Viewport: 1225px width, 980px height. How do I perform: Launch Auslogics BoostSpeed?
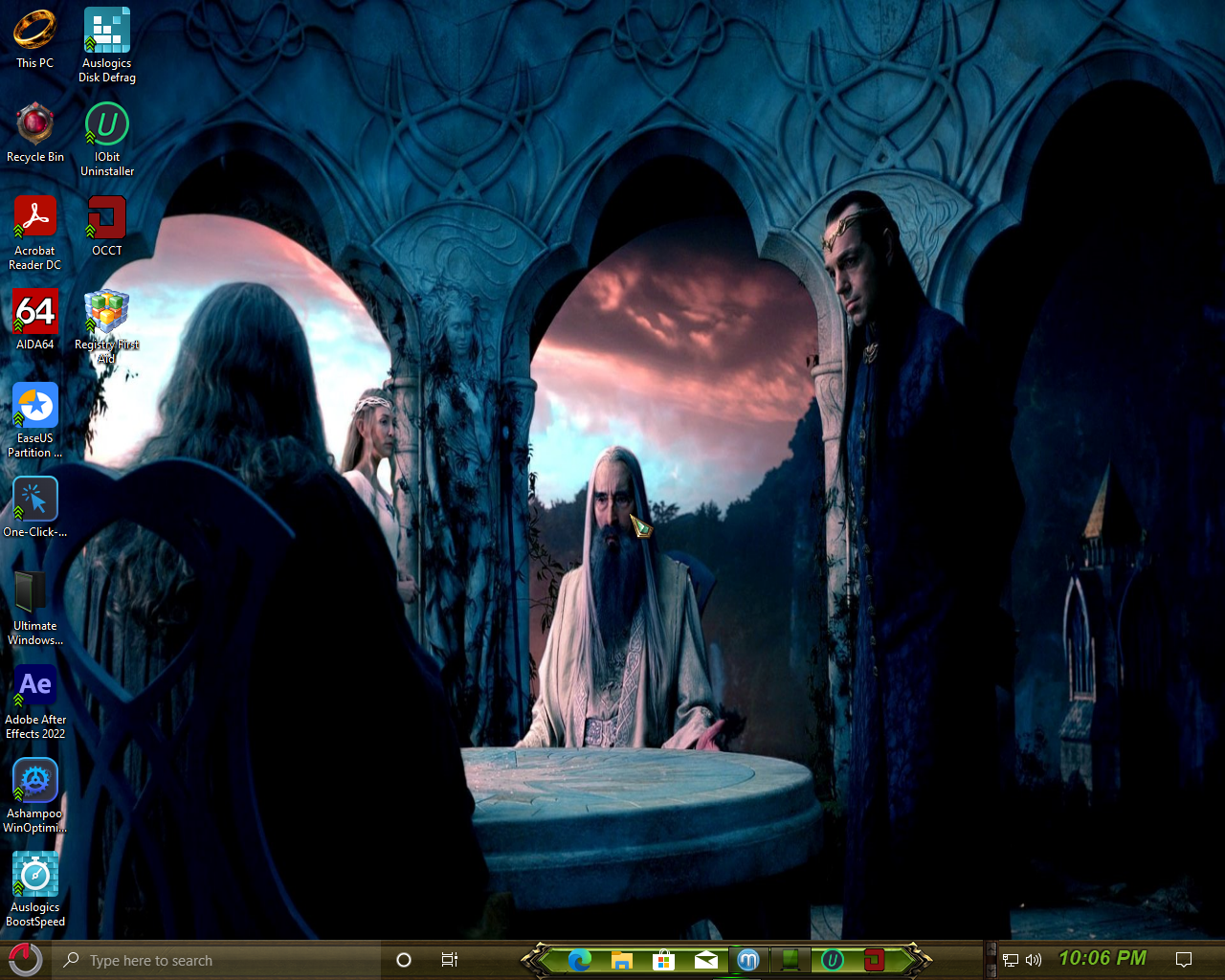tap(35, 889)
